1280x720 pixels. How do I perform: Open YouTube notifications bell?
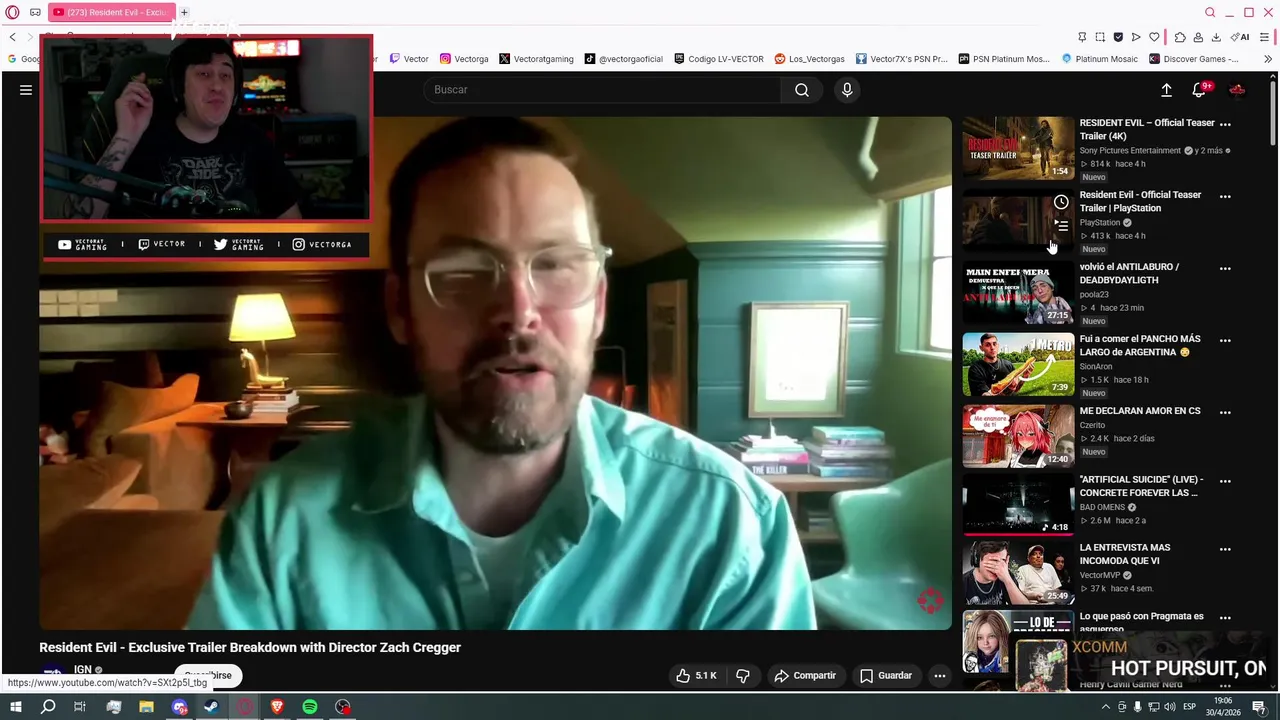1199,90
